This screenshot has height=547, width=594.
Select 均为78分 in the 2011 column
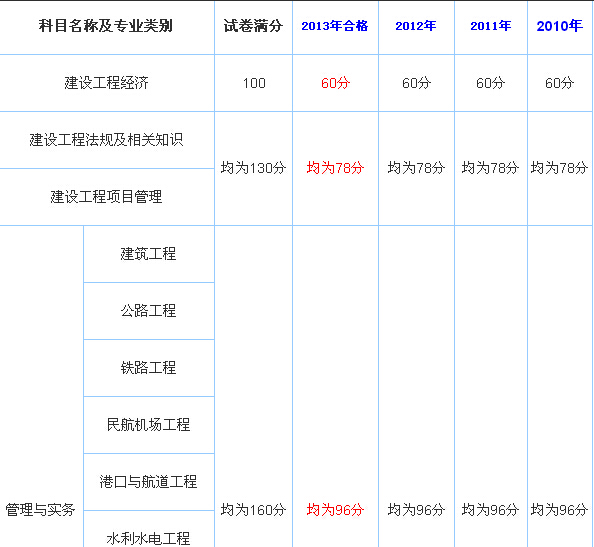pos(490,168)
